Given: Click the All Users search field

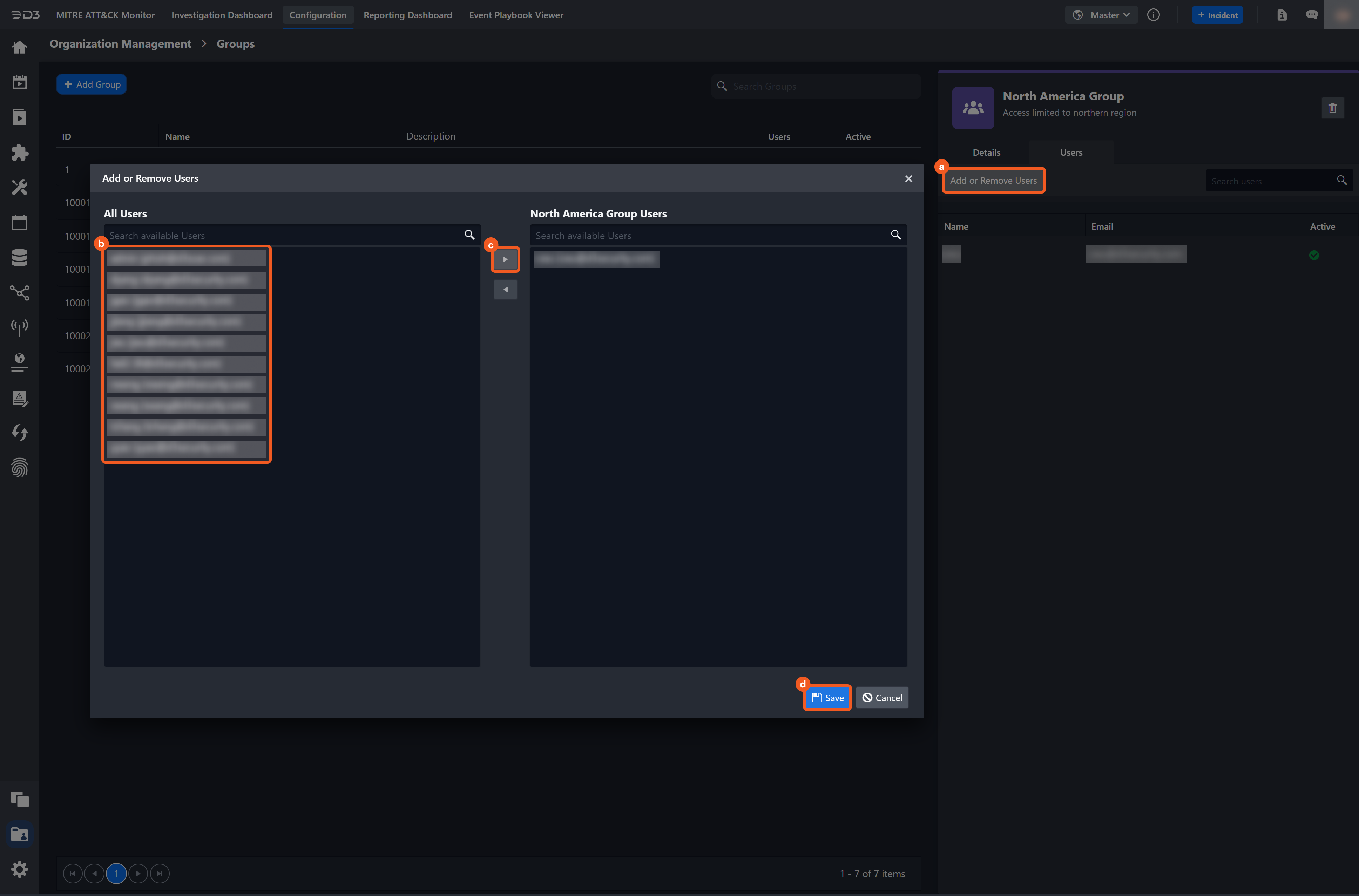Looking at the screenshot, I should click(x=285, y=236).
